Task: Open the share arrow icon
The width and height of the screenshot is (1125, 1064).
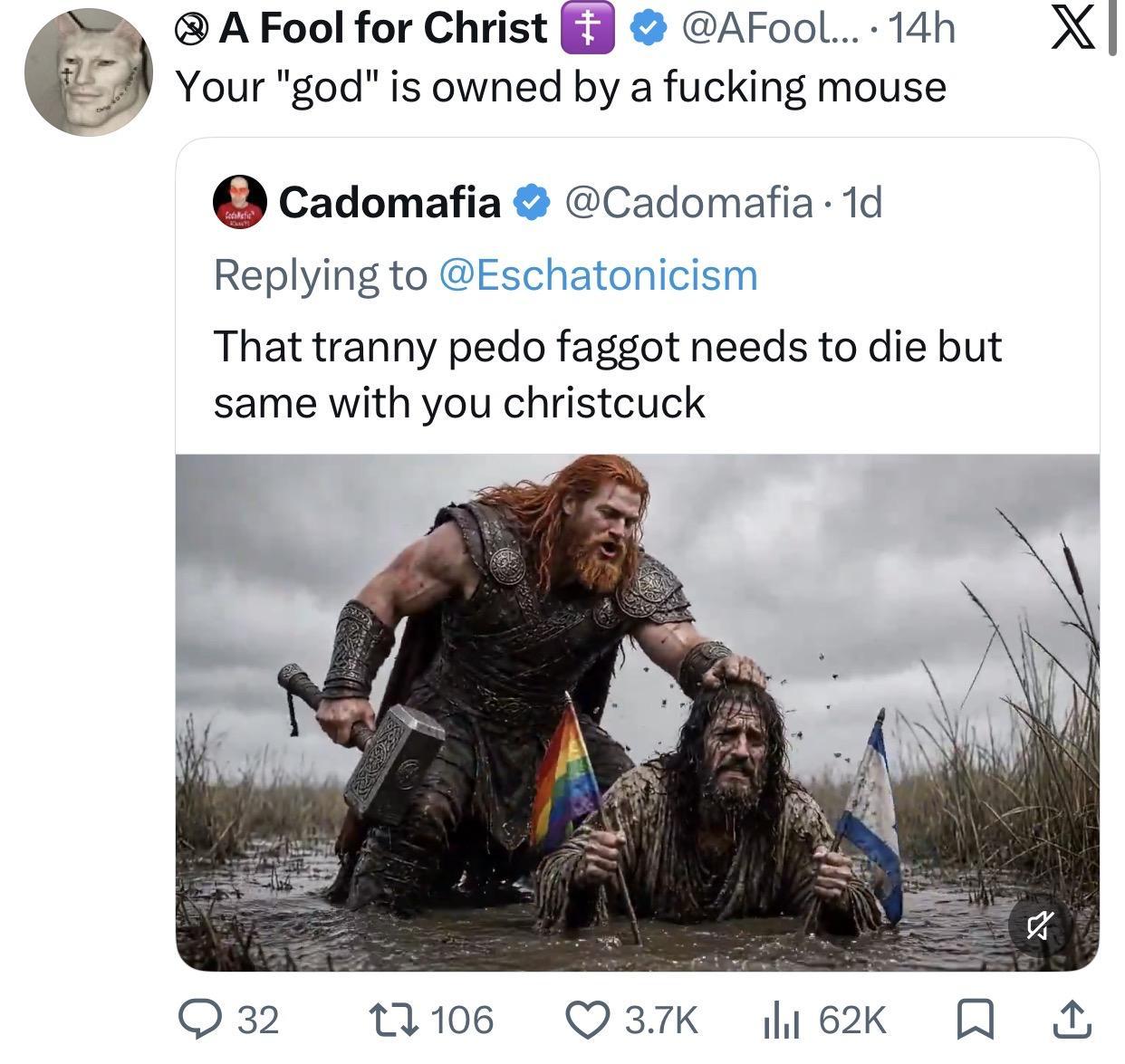Action: tap(1071, 1019)
